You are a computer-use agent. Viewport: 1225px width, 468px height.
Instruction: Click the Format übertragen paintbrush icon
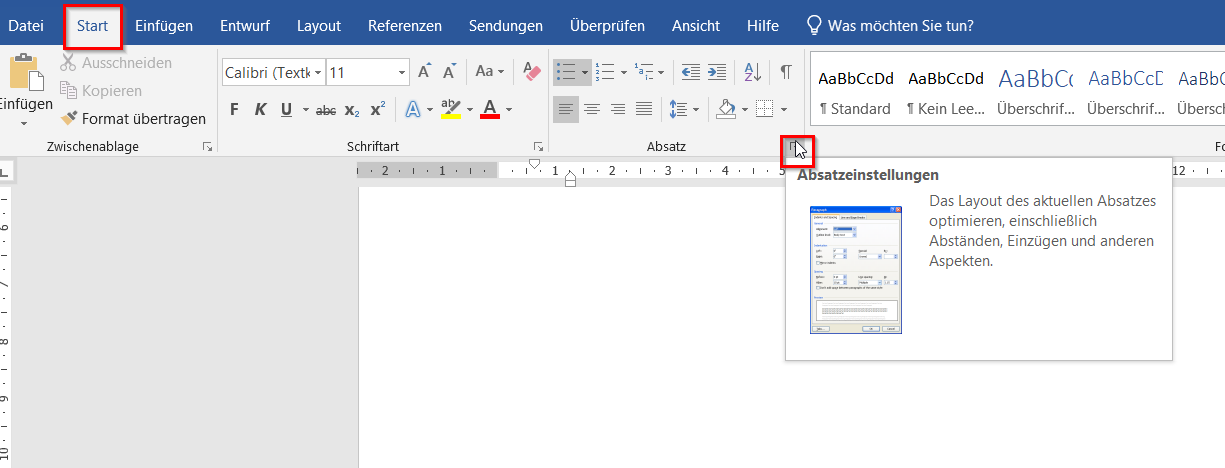pyautogui.click(x=69, y=118)
